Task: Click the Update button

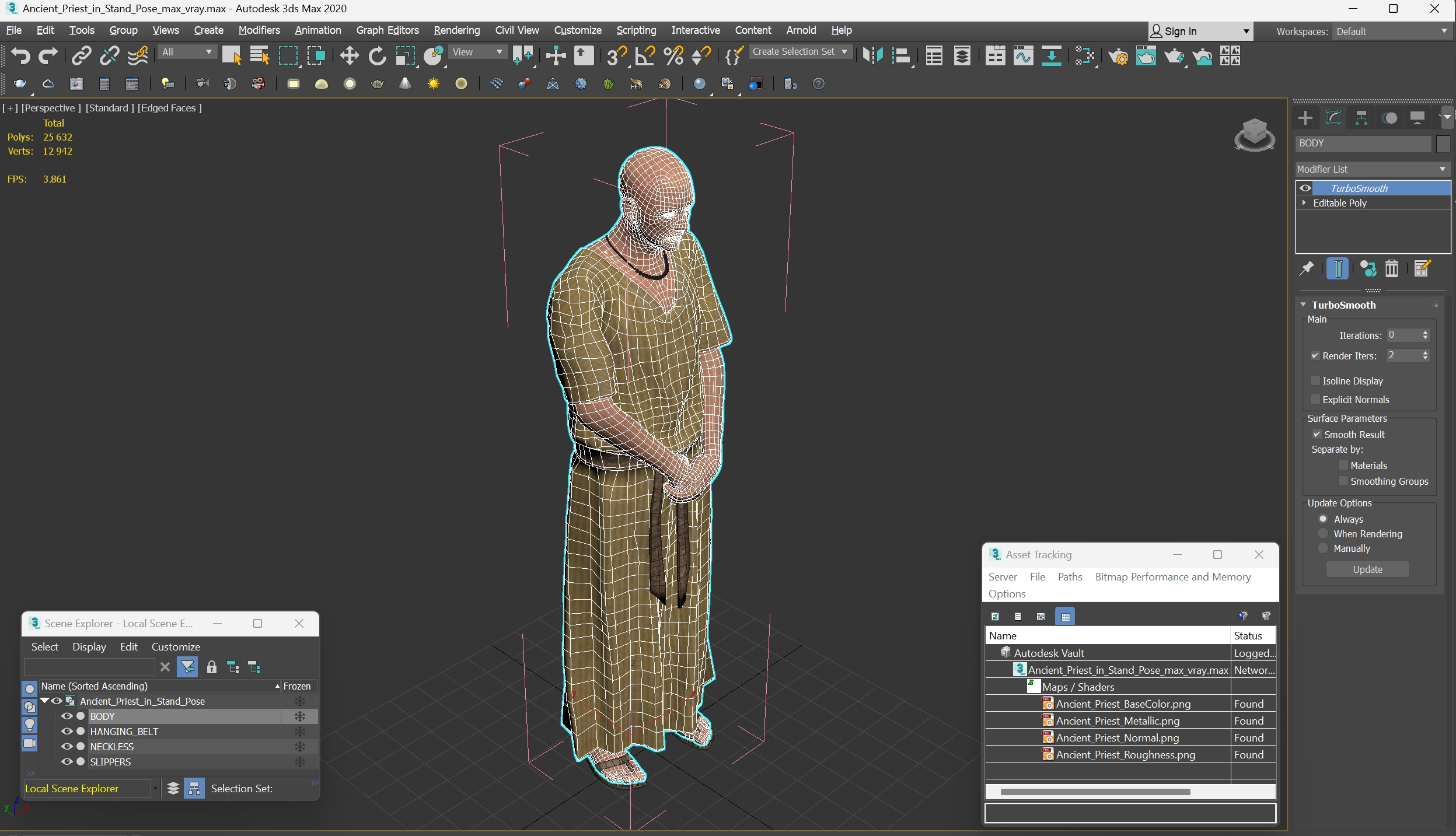Action: click(x=1367, y=569)
